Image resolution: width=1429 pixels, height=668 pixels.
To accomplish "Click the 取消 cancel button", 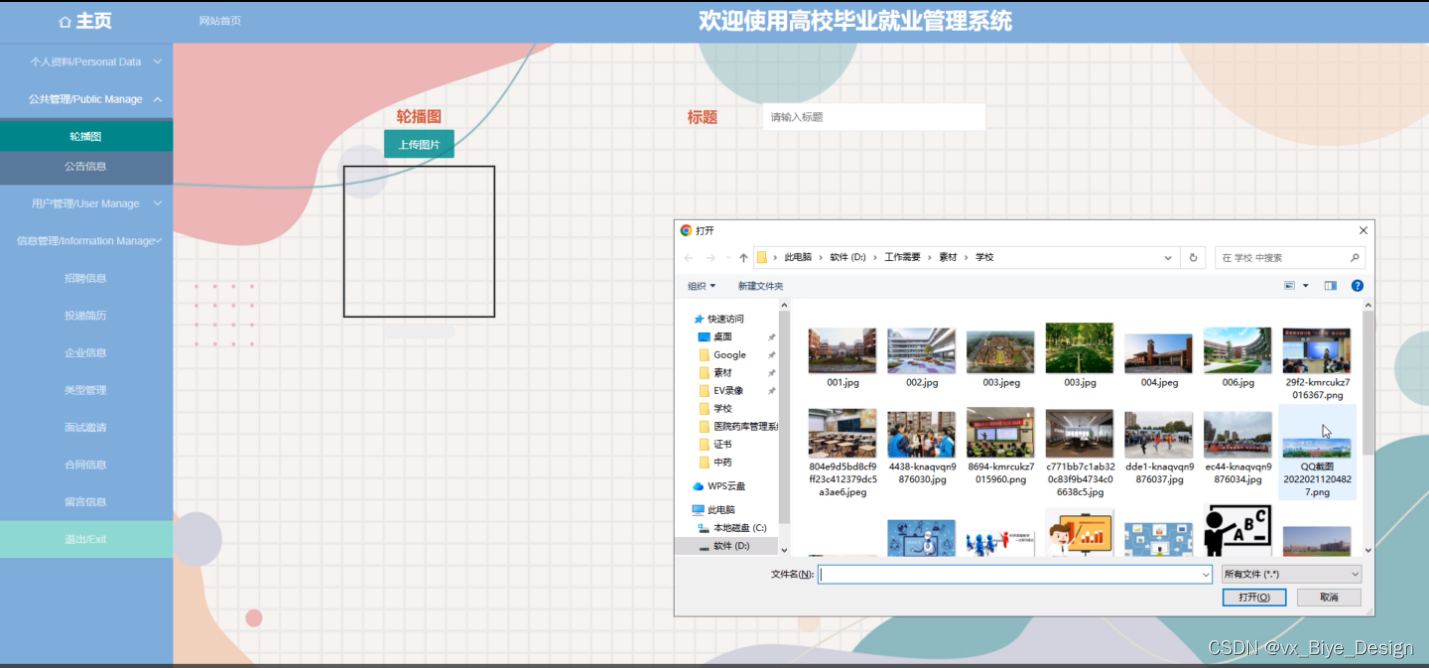I will click(x=1329, y=597).
